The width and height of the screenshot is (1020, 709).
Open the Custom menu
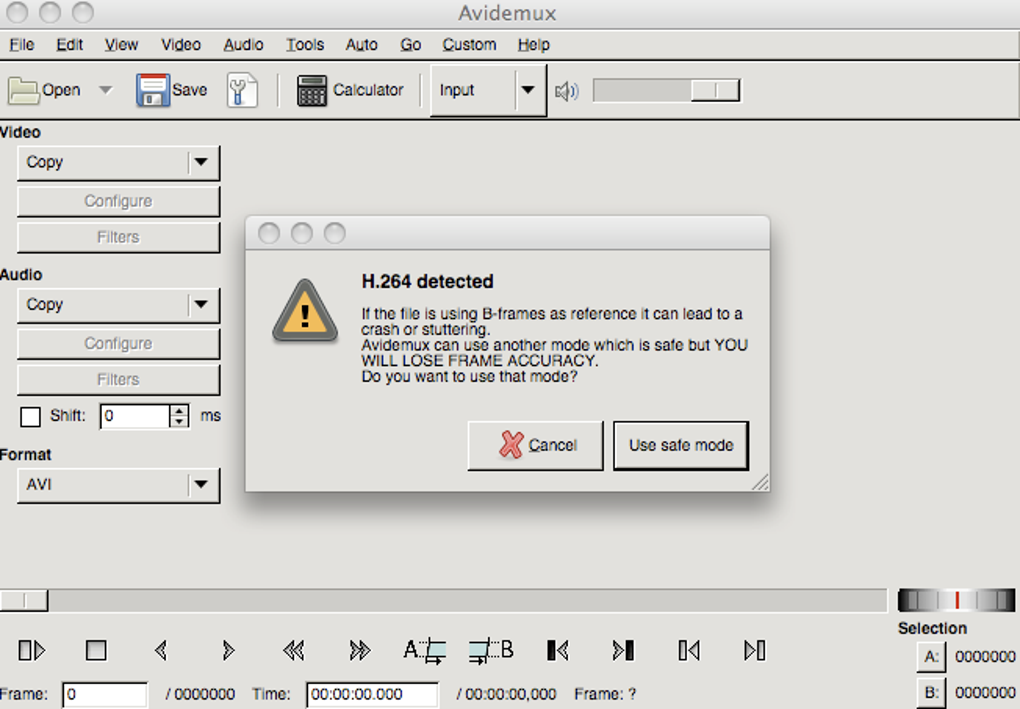[469, 45]
